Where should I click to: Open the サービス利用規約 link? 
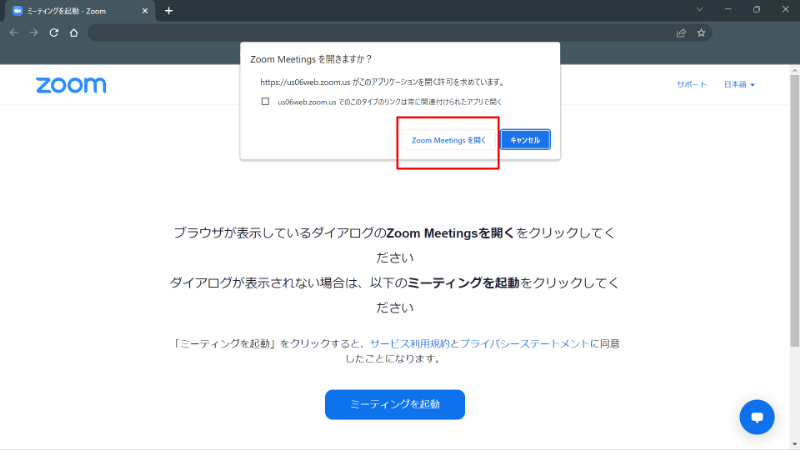409,343
